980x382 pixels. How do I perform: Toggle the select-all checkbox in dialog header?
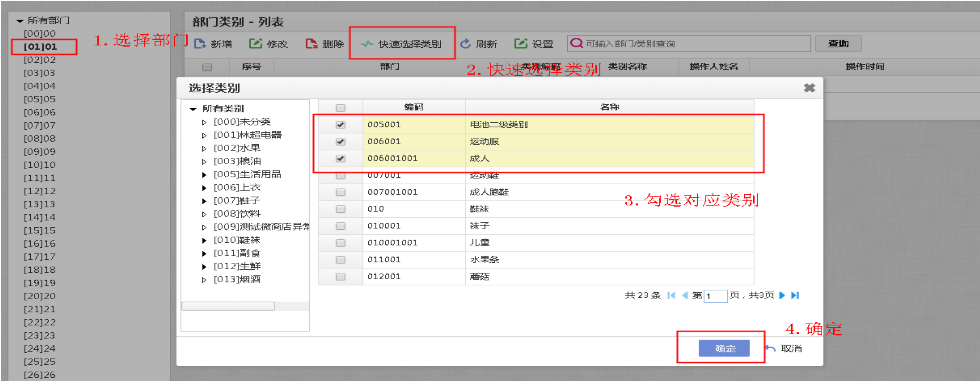point(340,108)
